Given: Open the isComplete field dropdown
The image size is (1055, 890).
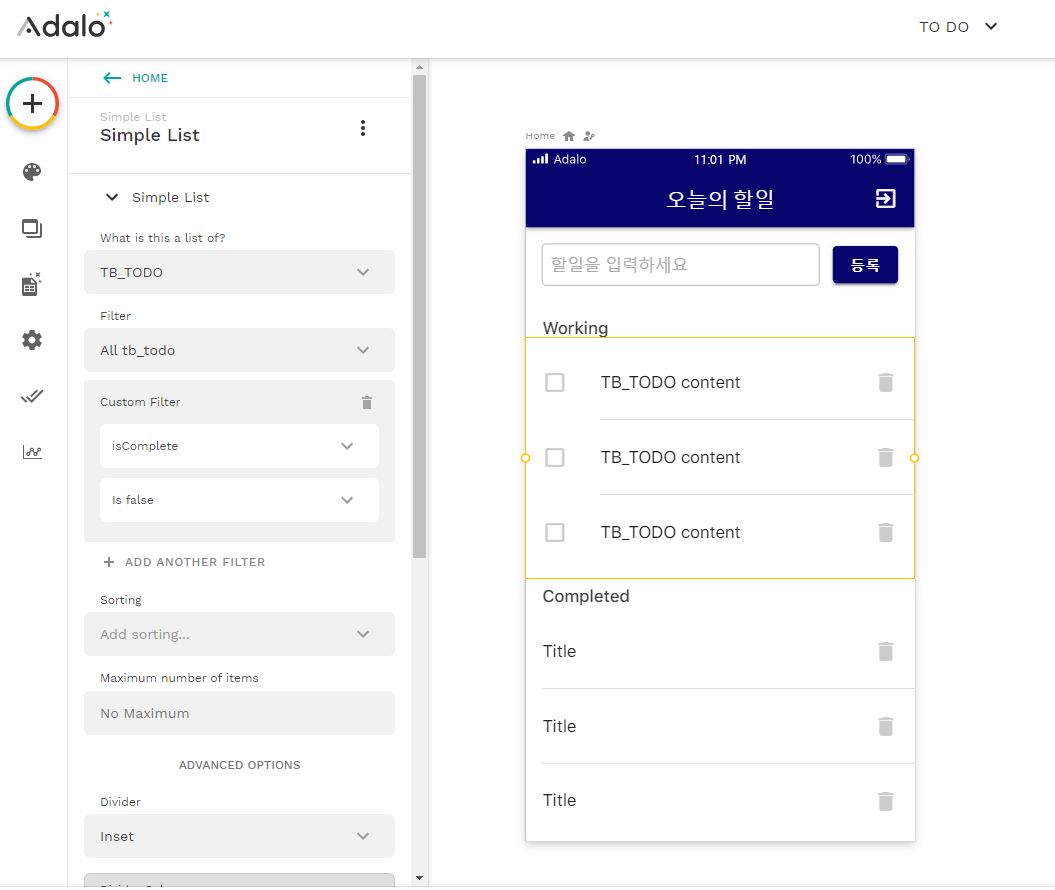Looking at the screenshot, I should pos(239,446).
